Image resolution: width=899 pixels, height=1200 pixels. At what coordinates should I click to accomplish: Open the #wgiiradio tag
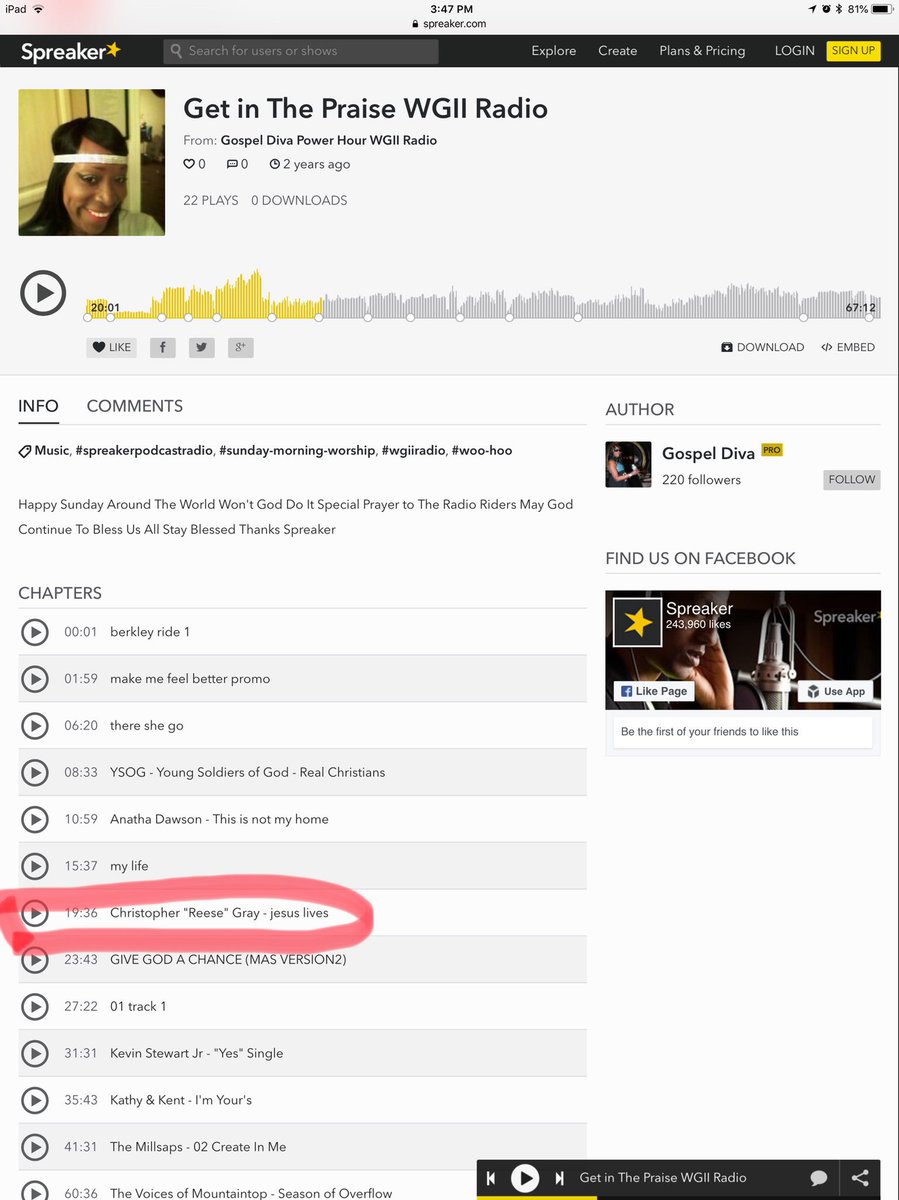point(413,451)
